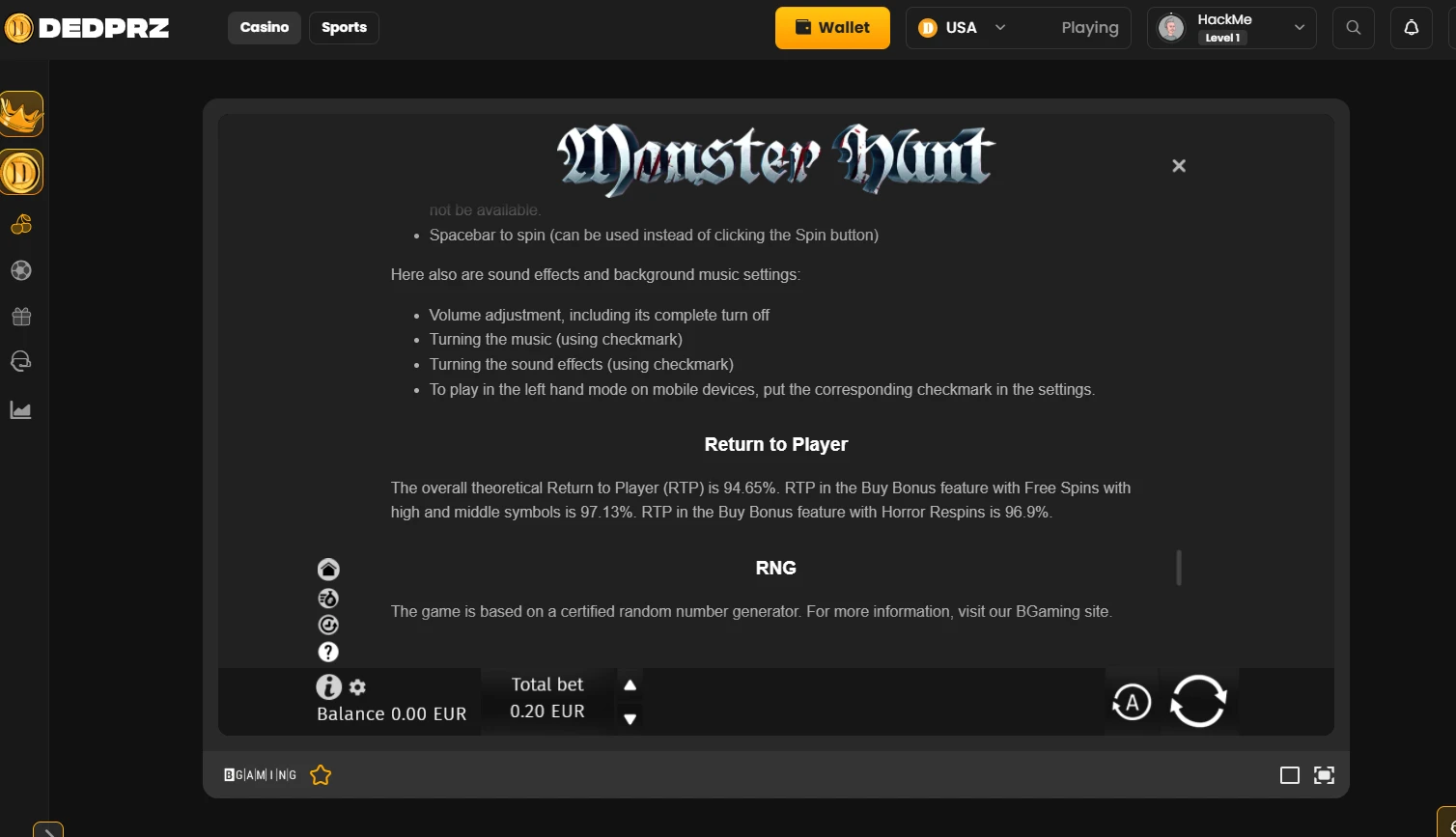Click the home icon in game menu

pyautogui.click(x=328, y=570)
